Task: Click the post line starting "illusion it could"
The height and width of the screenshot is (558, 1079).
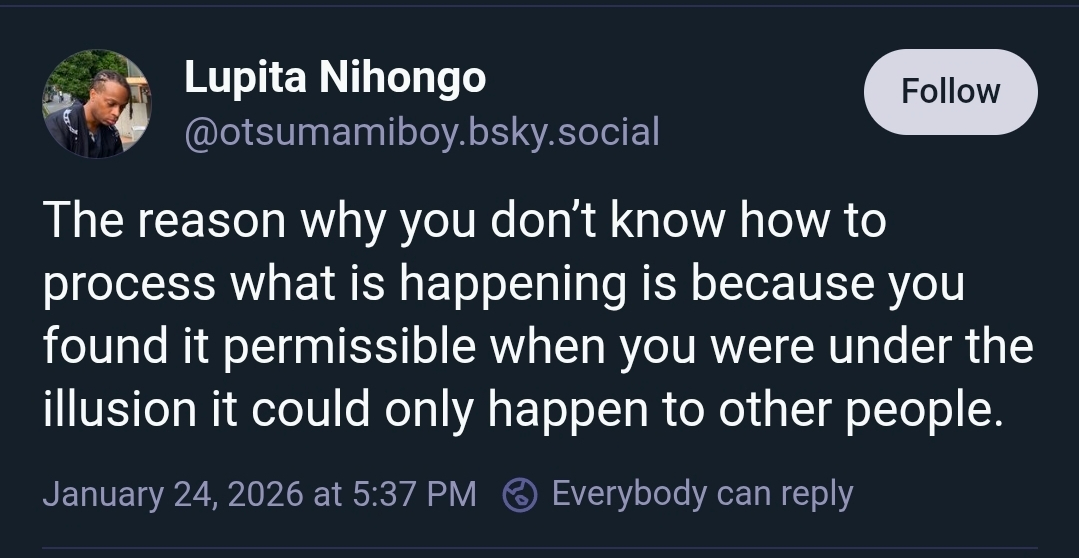Action: point(522,409)
